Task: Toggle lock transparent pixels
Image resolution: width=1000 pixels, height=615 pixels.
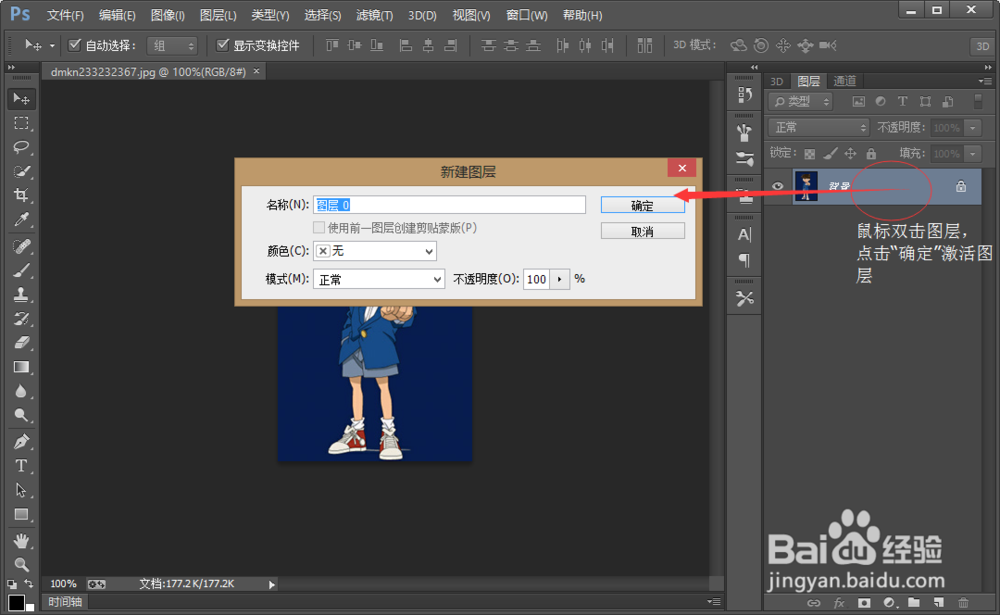Action: tap(809, 154)
